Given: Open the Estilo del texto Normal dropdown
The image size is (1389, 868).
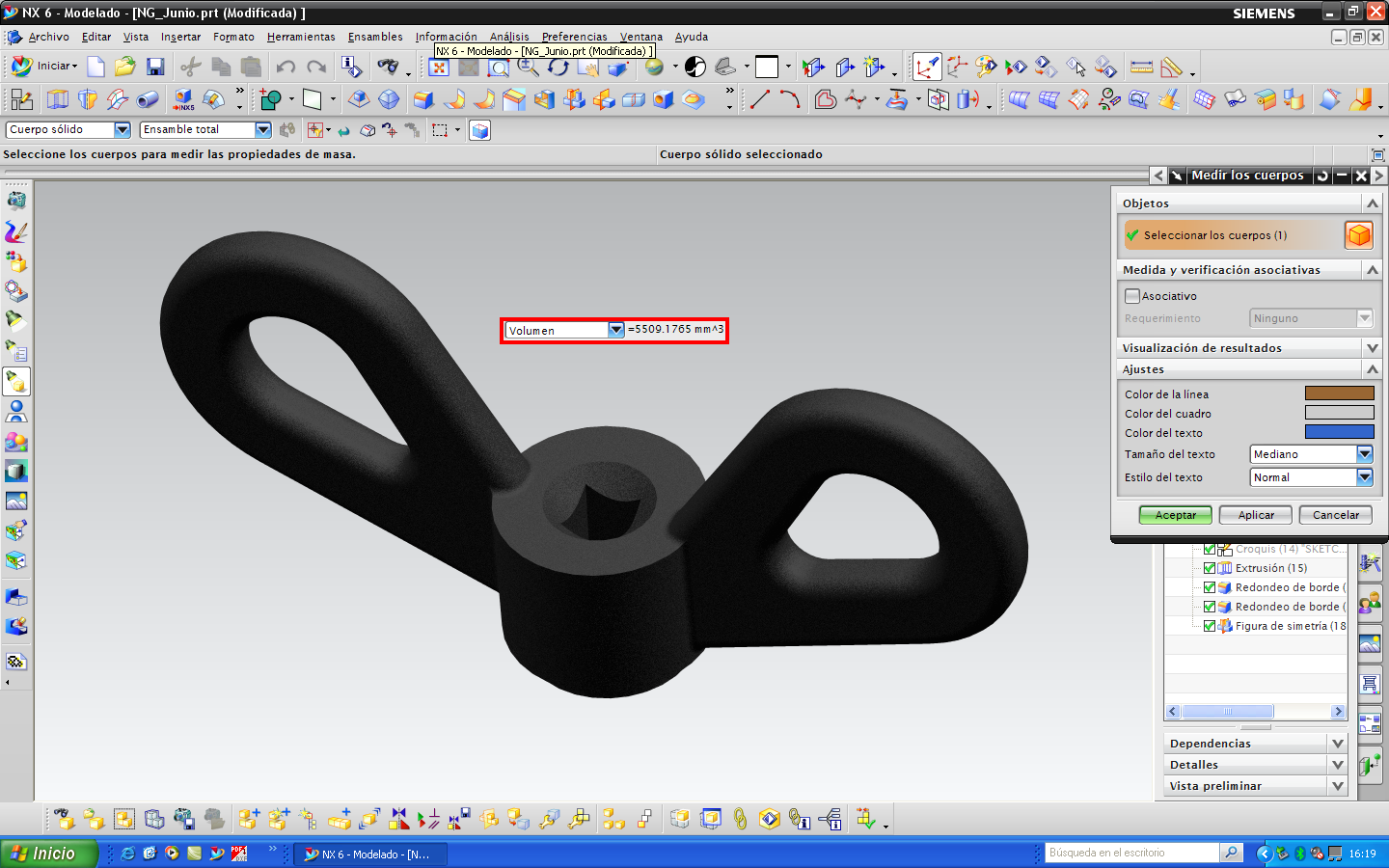Looking at the screenshot, I should coord(1365,477).
